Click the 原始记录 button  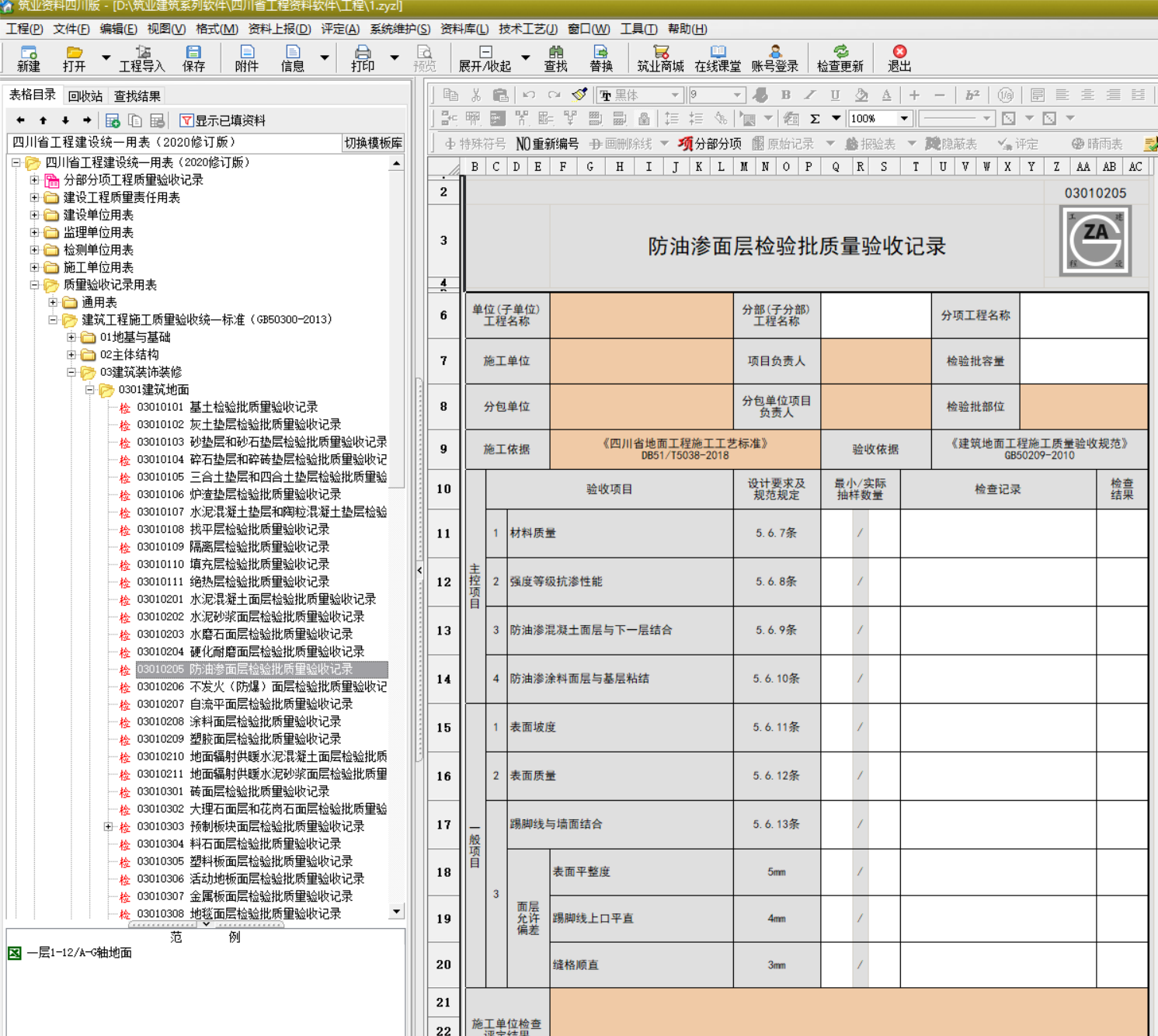tap(783, 144)
